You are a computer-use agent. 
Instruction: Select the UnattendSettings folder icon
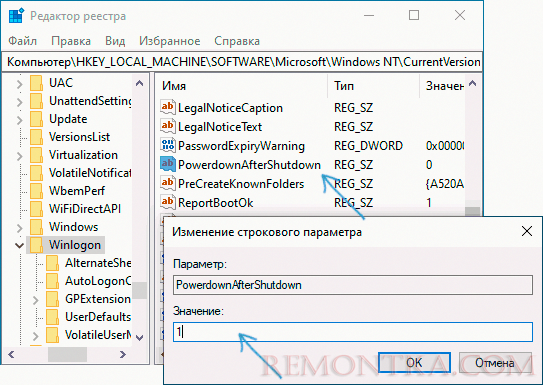click(36, 101)
